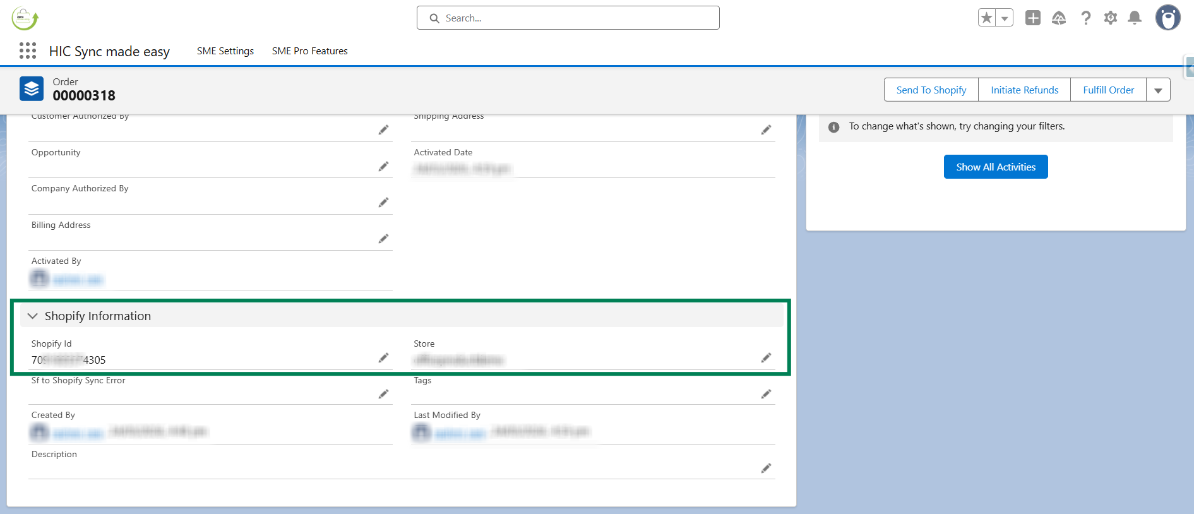
Task: Edit the Store field pencil icon
Action: 766,357
